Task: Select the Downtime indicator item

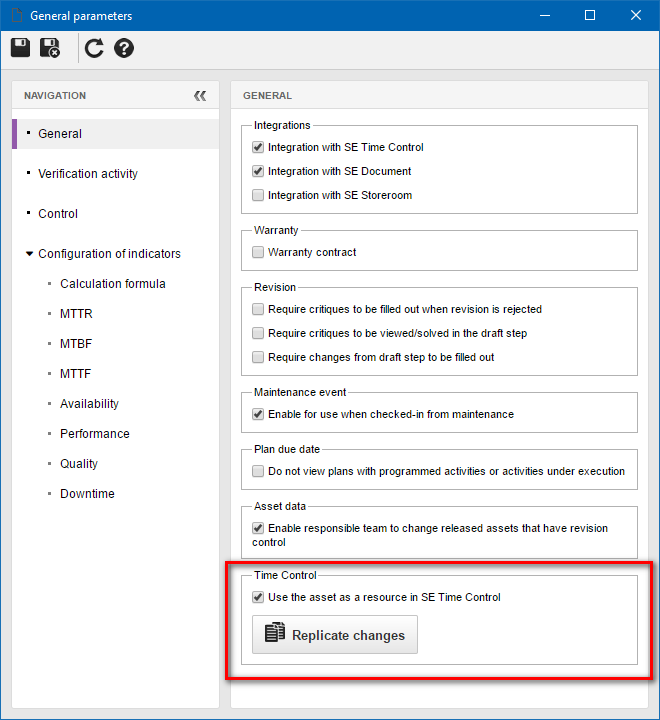Action: point(87,494)
